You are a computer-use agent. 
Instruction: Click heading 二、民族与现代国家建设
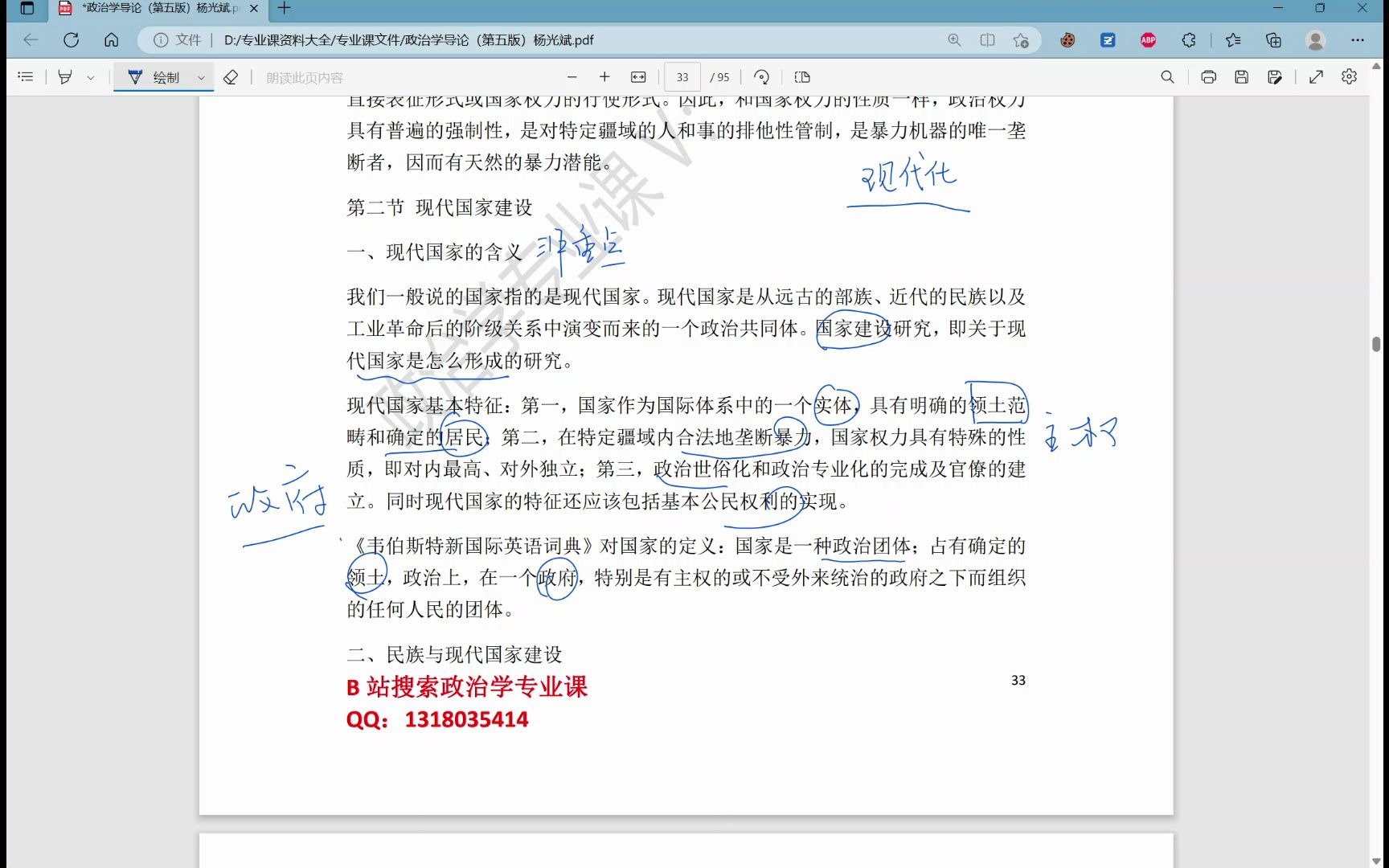point(455,654)
